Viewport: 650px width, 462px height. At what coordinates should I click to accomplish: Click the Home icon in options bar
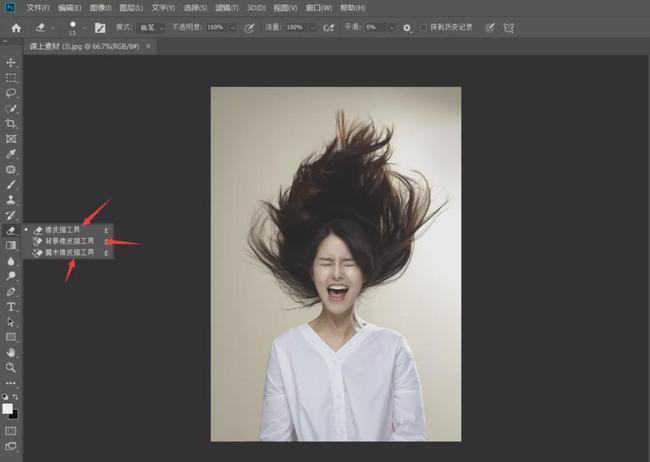16,28
